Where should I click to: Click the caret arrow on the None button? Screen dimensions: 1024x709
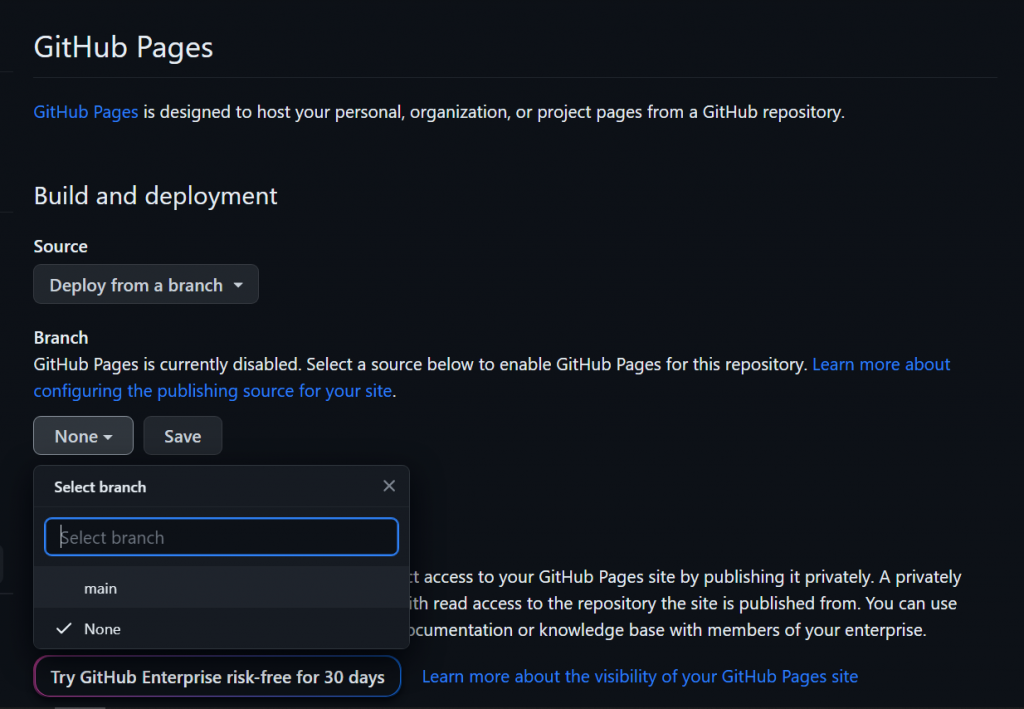107,437
